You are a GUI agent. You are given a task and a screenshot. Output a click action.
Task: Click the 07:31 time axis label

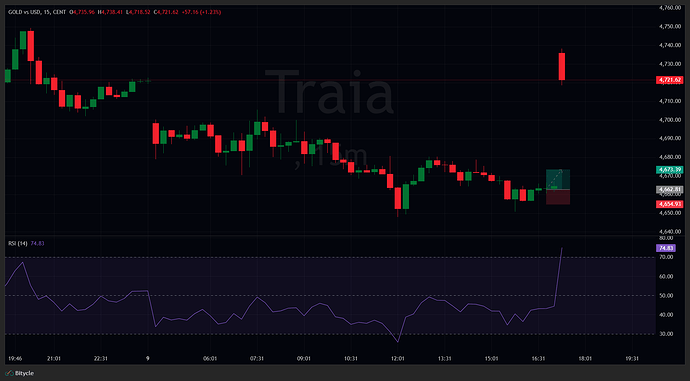click(257, 359)
